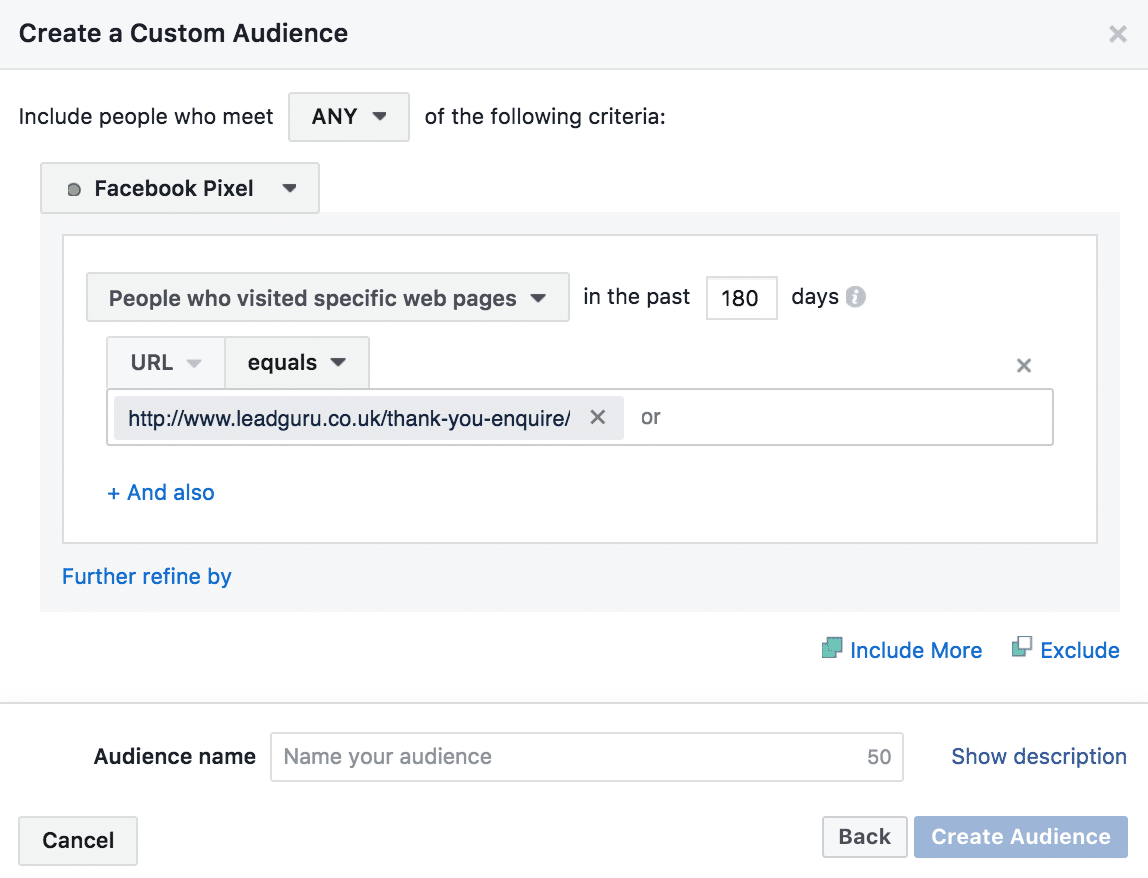Open the URL rule type dropdown

(166, 362)
